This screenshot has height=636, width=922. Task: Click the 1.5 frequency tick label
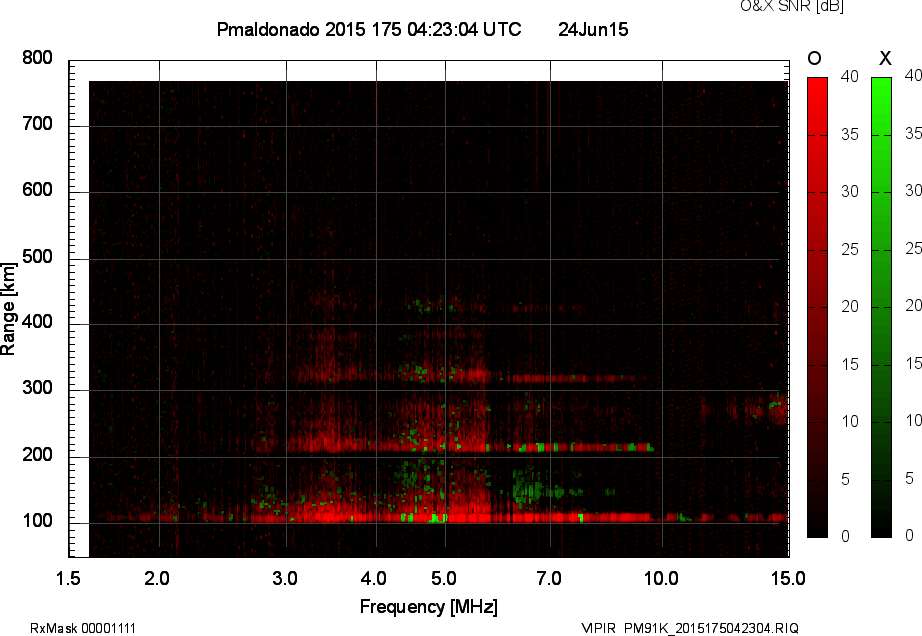tap(68, 579)
